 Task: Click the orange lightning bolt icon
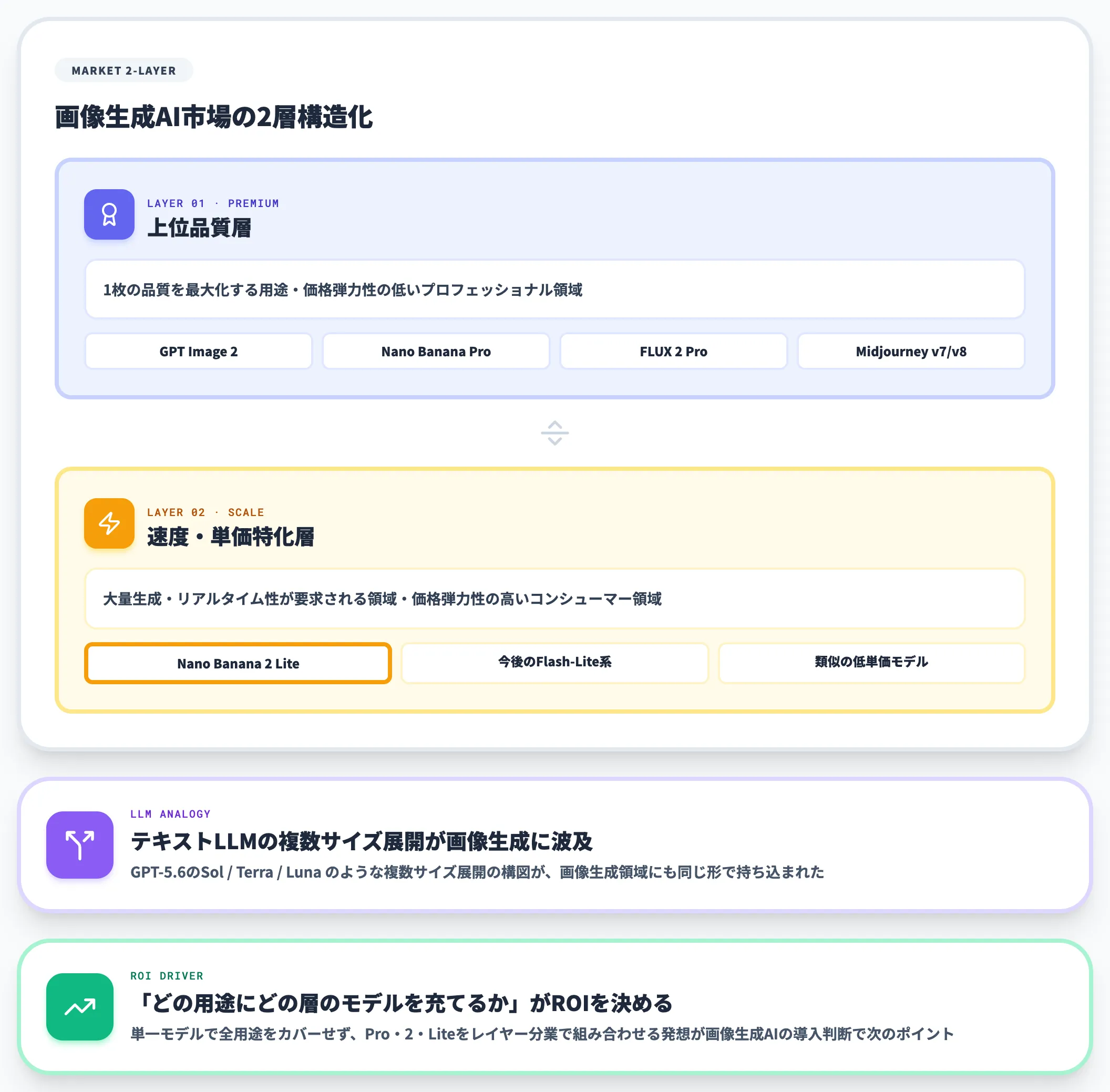tap(109, 523)
